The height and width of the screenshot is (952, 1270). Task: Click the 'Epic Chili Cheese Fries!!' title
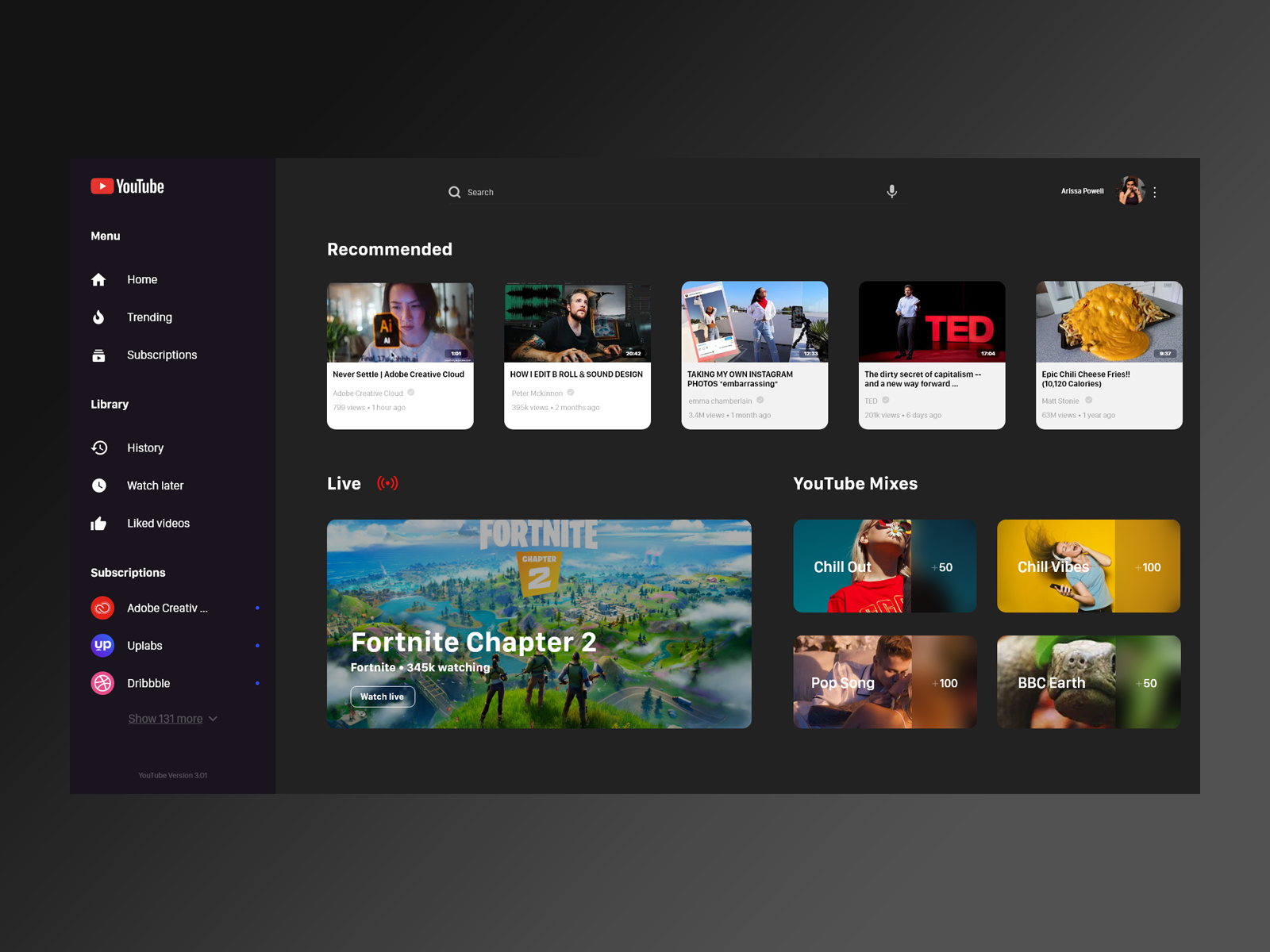pyautogui.click(x=1086, y=379)
